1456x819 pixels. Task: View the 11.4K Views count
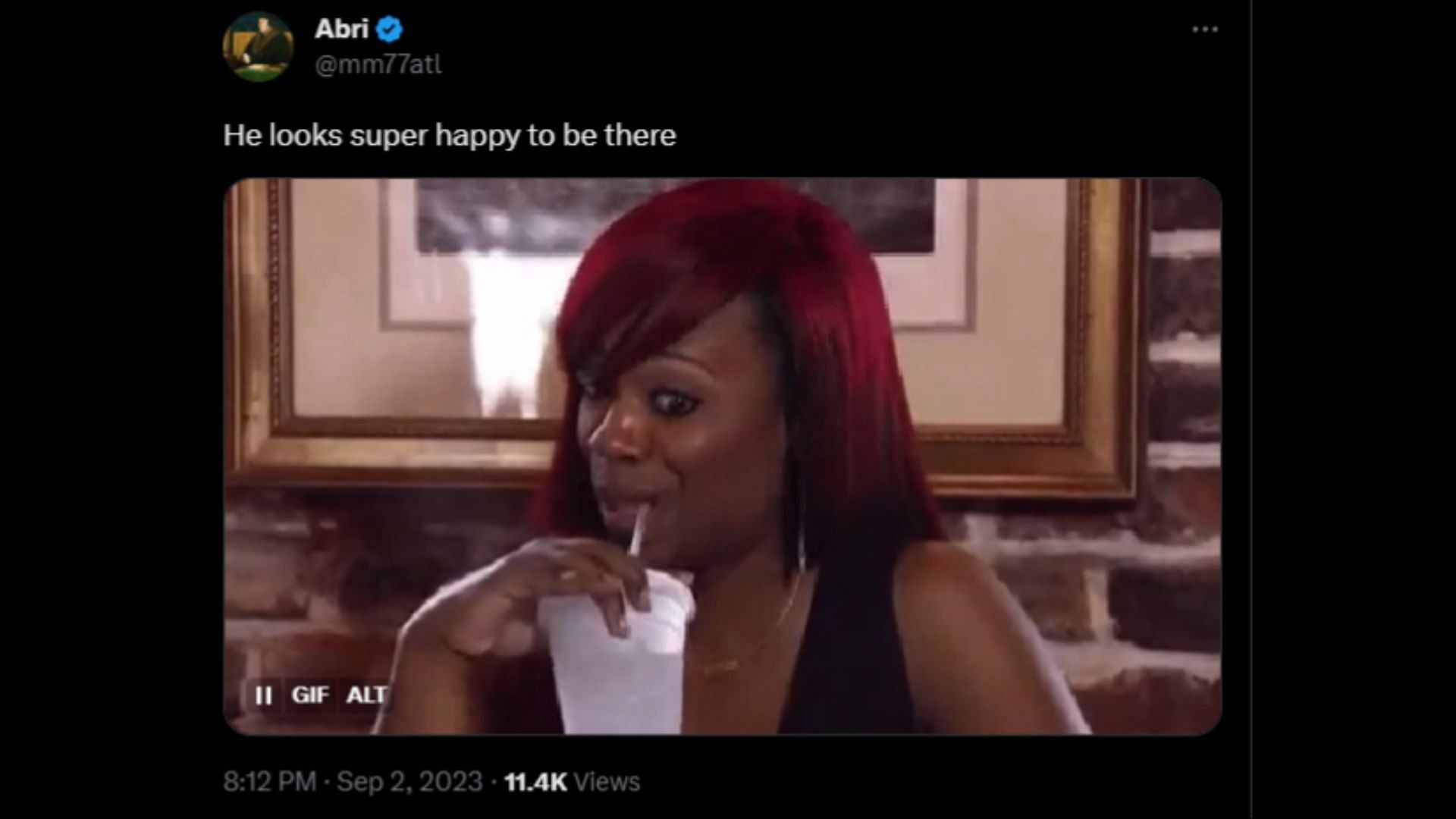[572, 781]
